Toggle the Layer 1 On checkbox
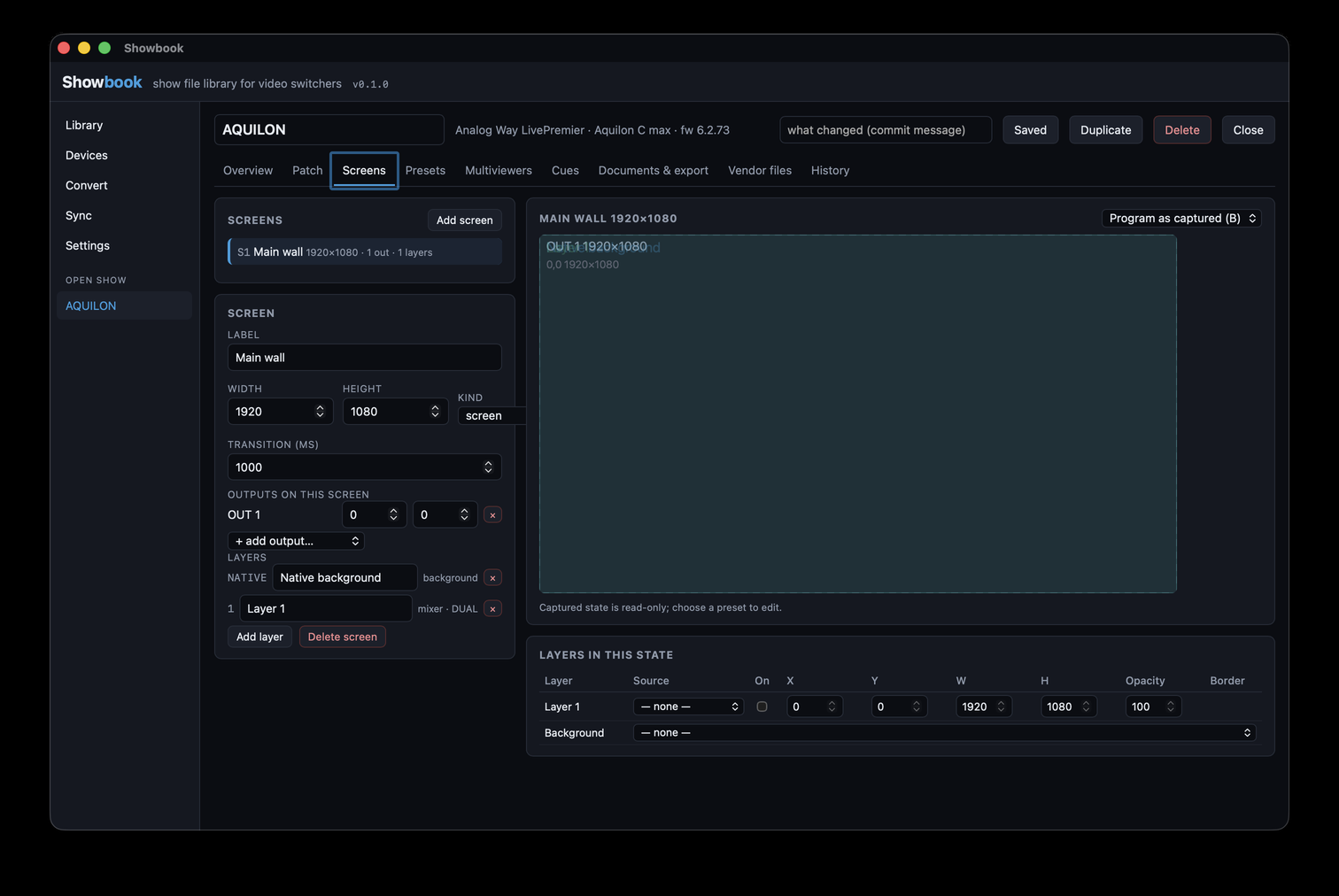 click(x=762, y=707)
